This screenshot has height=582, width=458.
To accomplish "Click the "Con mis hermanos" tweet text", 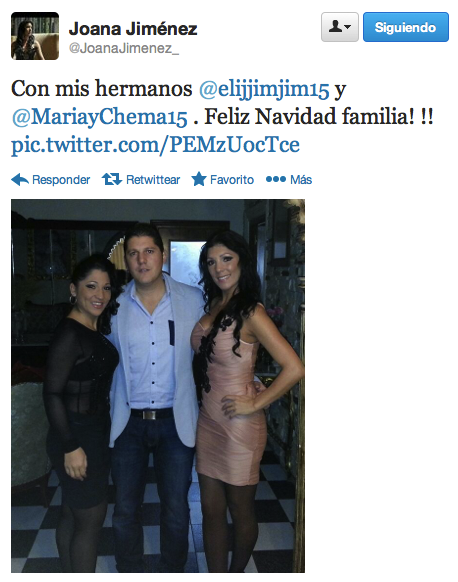I will pos(102,89).
